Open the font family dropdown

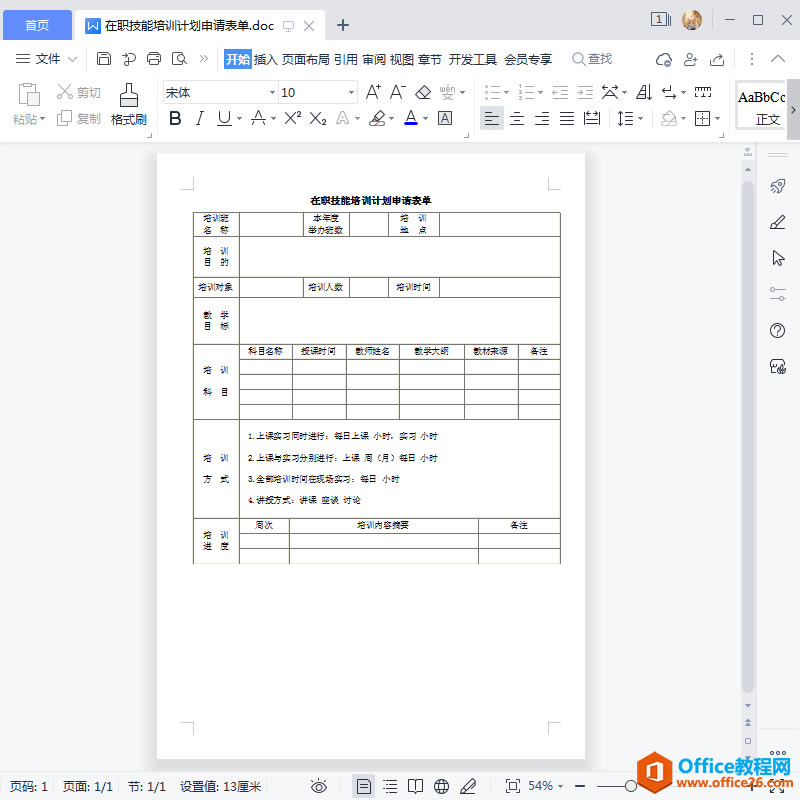coord(272,91)
